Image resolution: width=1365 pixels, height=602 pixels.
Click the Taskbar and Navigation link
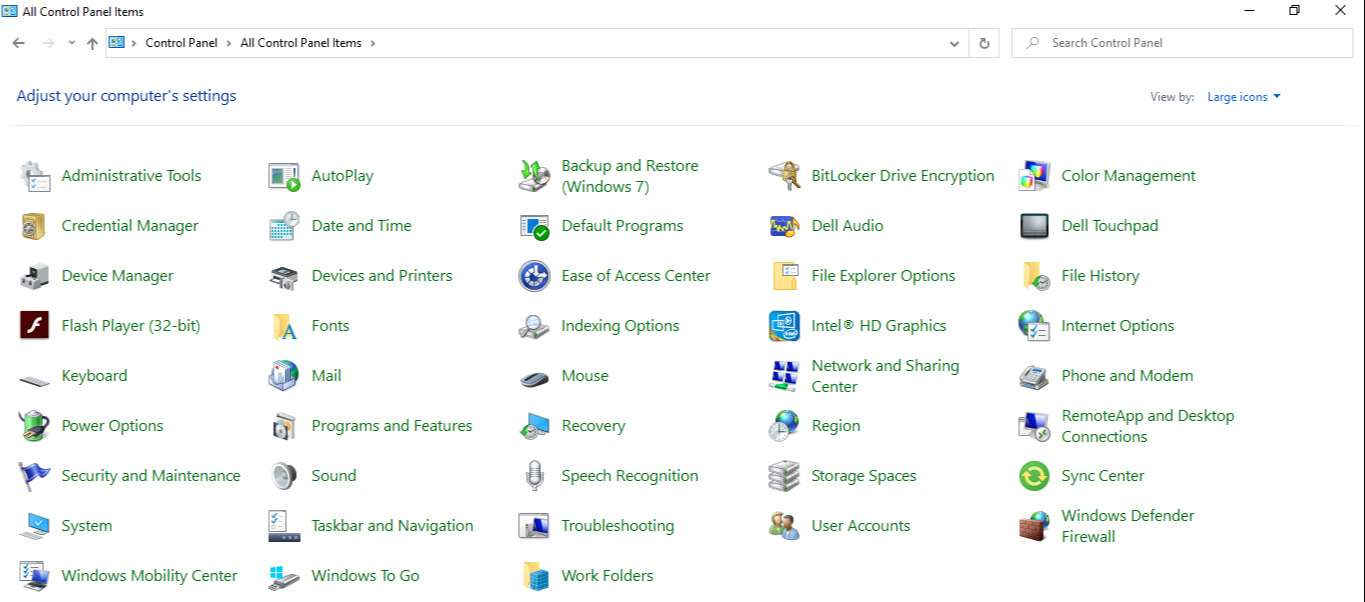pos(392,526)
